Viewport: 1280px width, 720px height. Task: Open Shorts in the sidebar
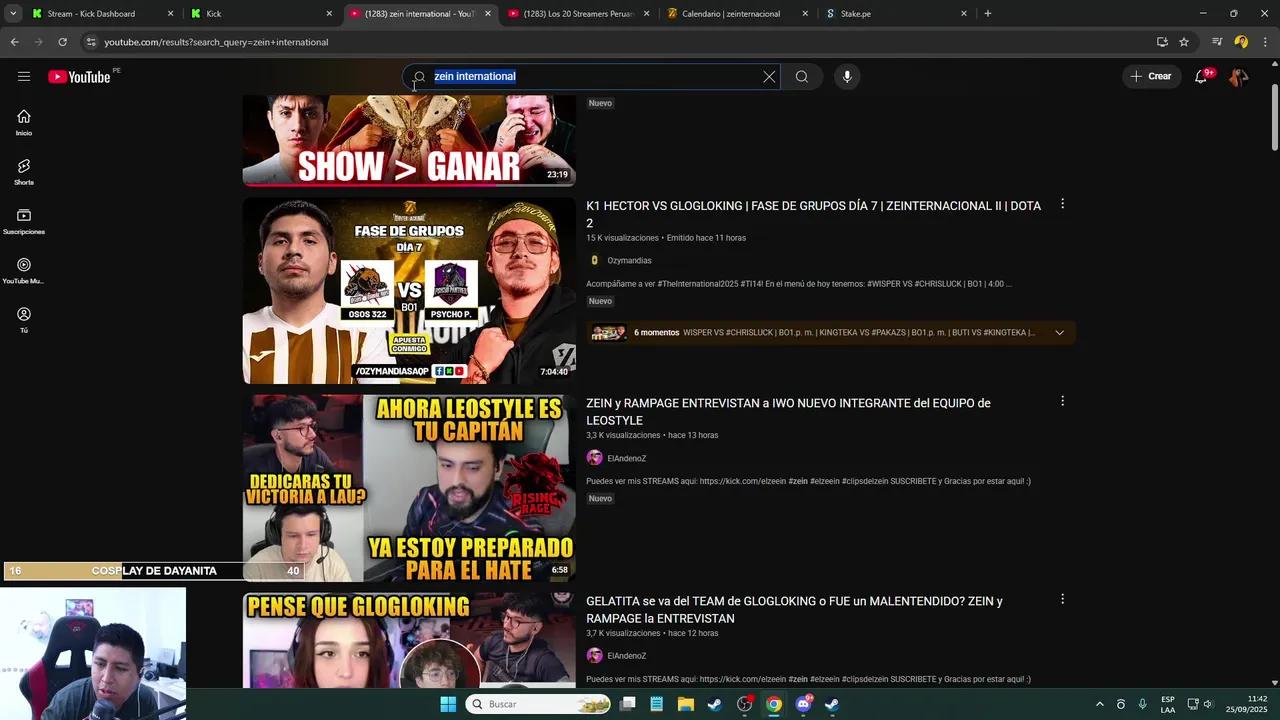click(x=24, y=172)
